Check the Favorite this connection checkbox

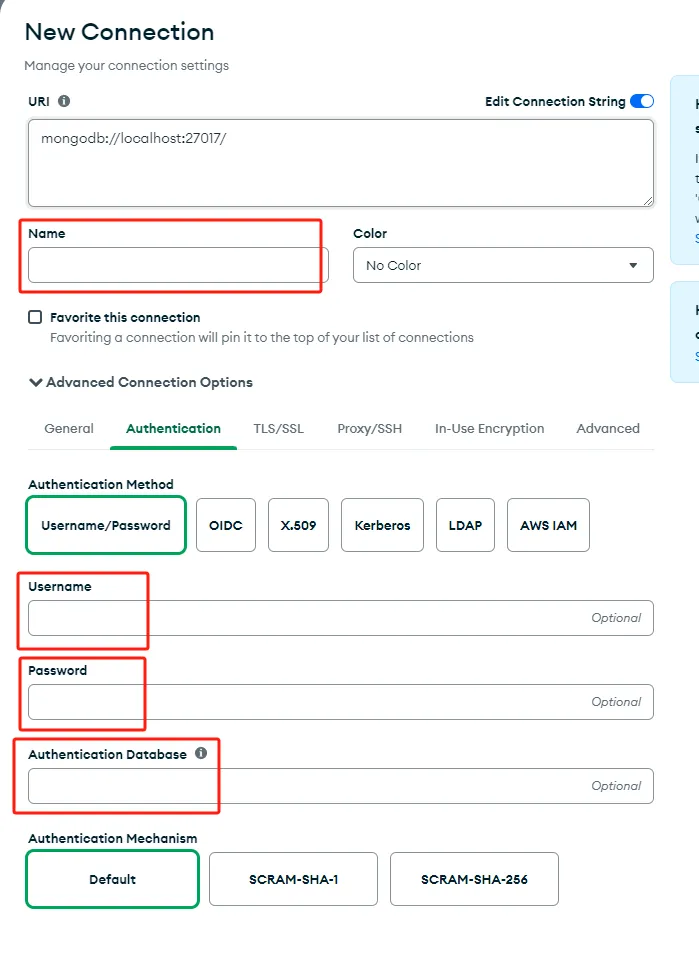tap(35, 317)
